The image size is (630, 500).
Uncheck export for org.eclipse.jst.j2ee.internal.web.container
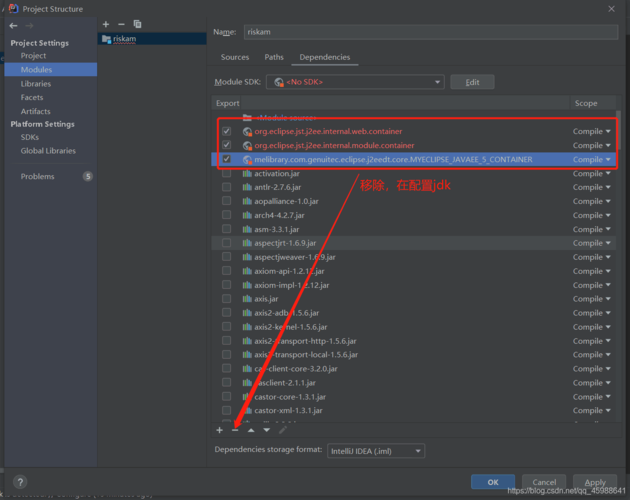tap(227, 131)
